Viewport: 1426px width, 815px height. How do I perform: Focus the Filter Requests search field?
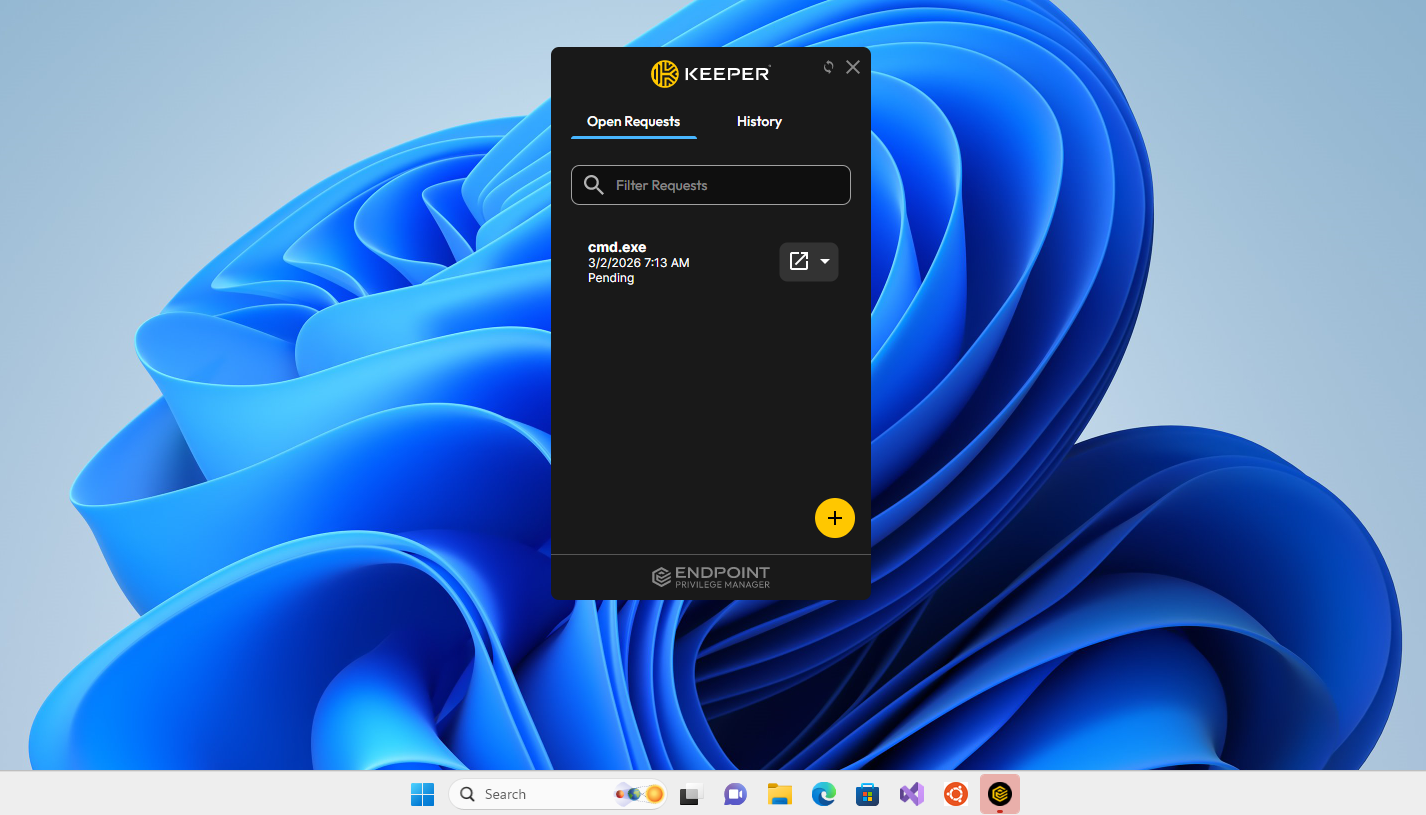pos(711,185)
